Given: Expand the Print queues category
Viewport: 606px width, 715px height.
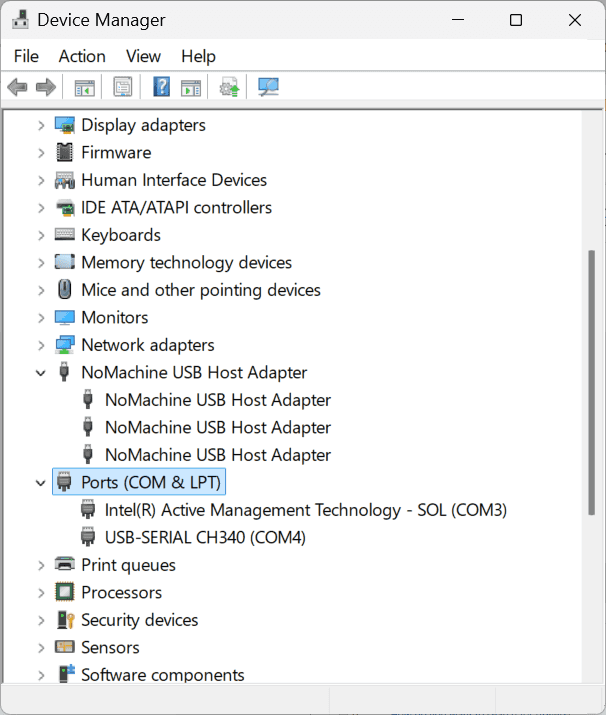Looking at the screenshot, I should click(41, 565).
